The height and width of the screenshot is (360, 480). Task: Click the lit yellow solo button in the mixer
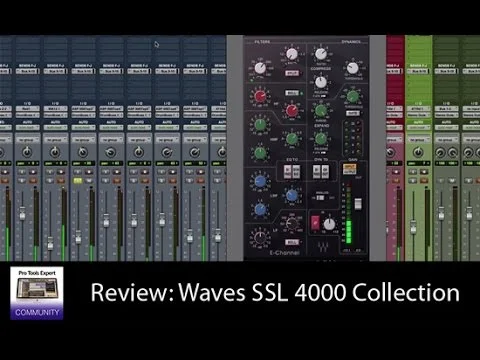click(x=77, y=181)
